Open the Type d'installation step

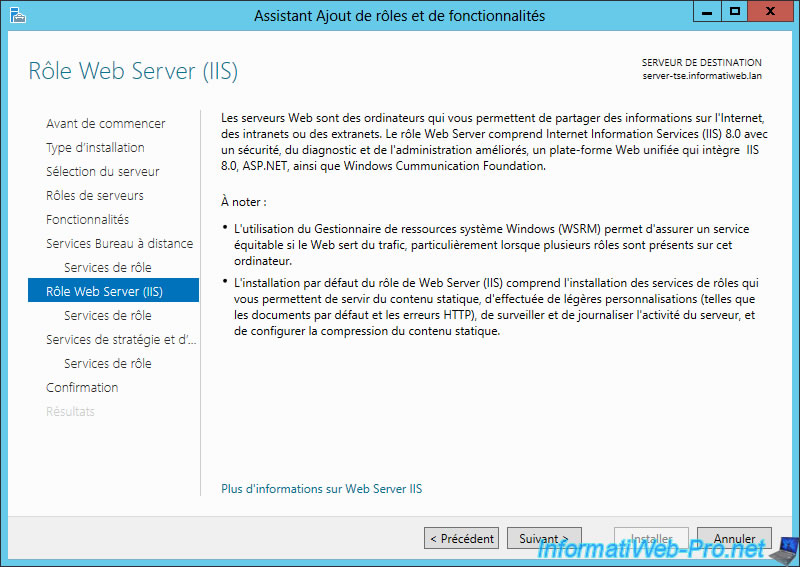point(95,147)
